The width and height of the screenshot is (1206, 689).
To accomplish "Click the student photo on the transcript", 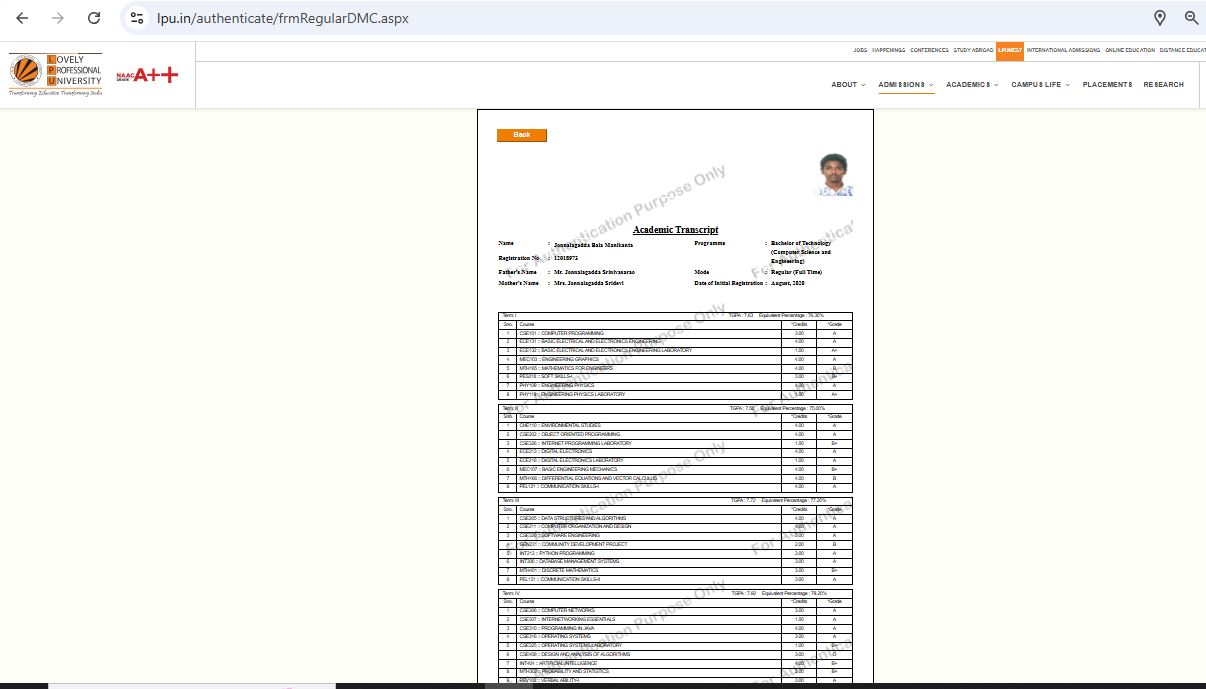I will click(834, 175).
